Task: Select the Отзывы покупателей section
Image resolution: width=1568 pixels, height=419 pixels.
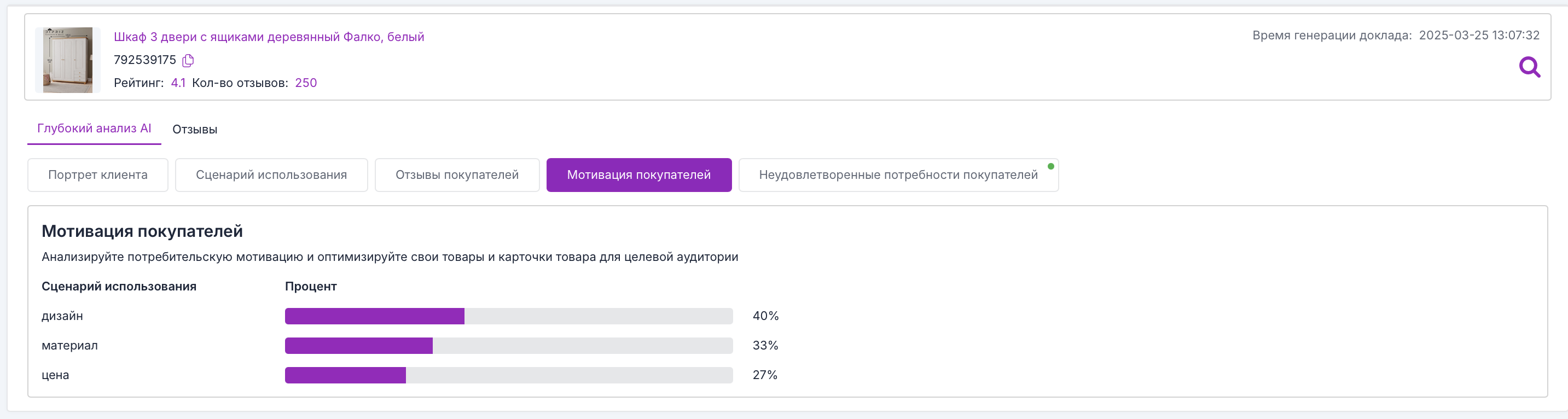Action: coord(457,175)
